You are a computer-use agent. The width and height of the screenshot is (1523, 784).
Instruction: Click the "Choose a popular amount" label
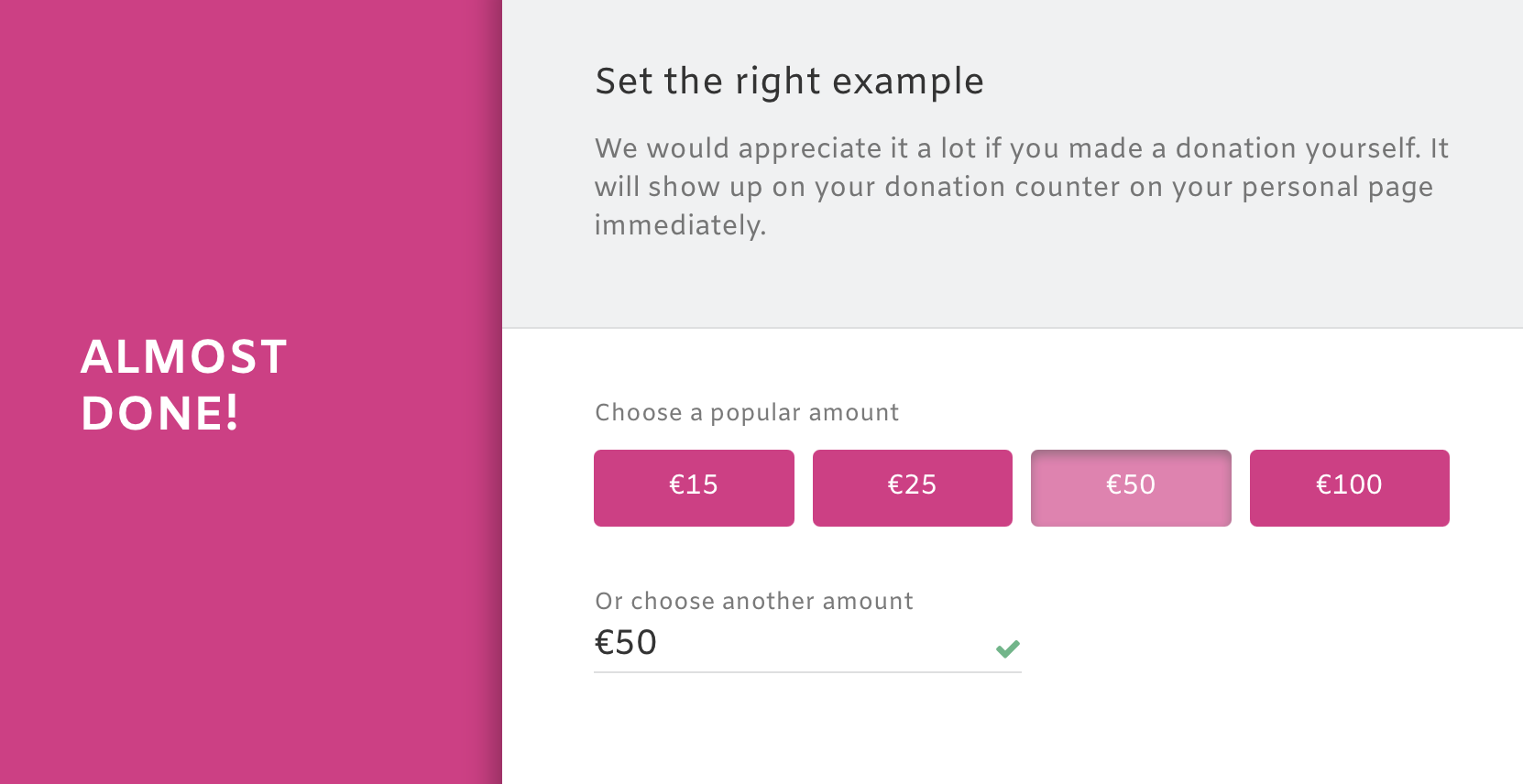pos(747,413)
